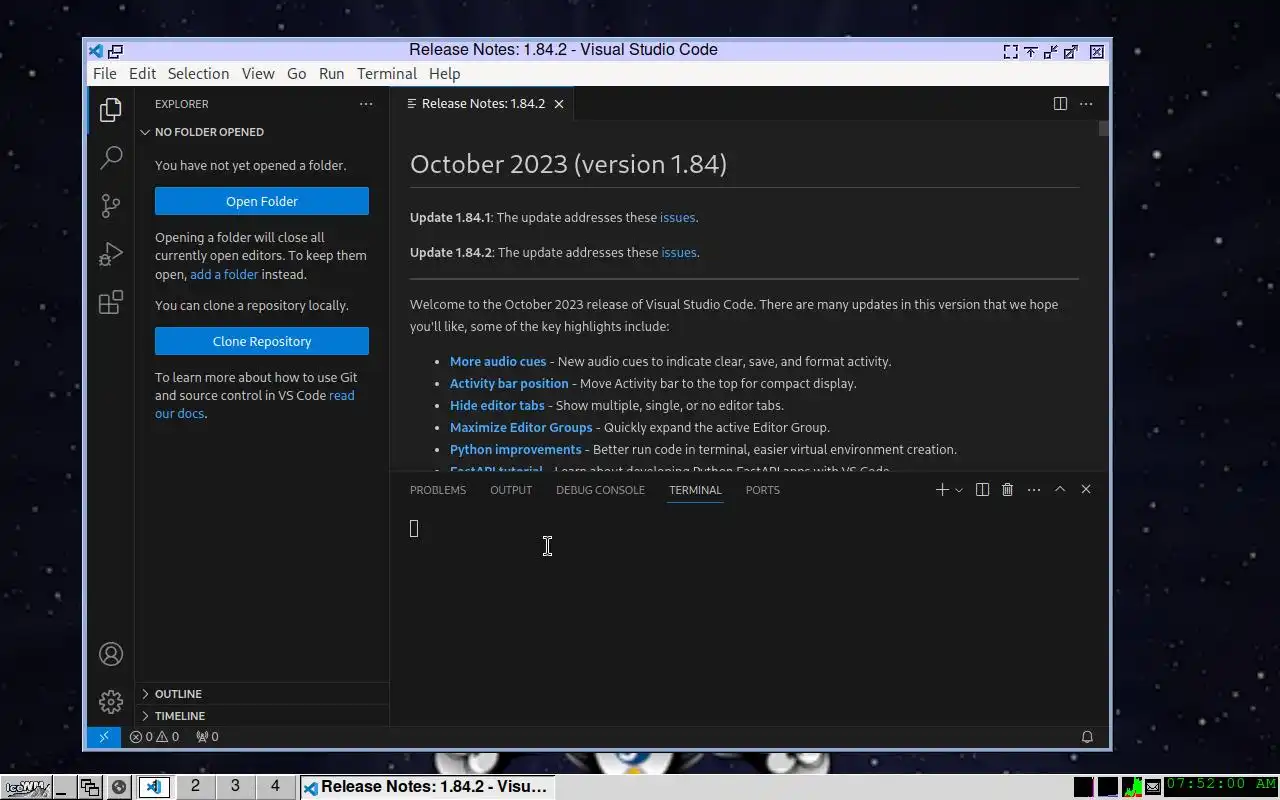
Task: Close the terminal panel
Action: [x=1086, y=490]
